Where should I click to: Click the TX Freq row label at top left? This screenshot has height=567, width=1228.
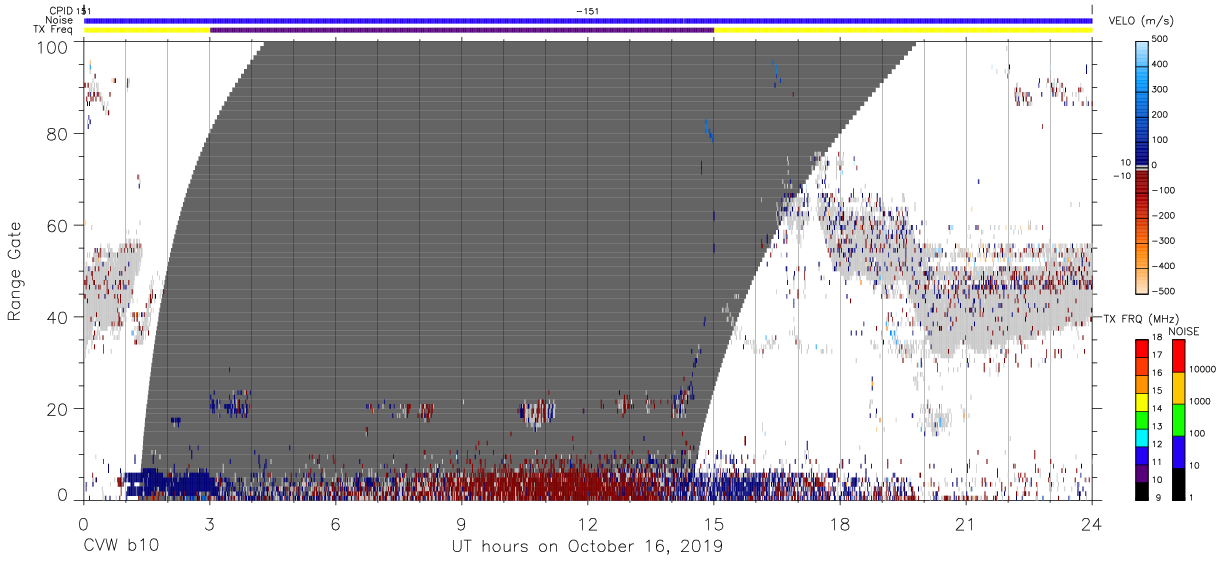coord(52,29)
